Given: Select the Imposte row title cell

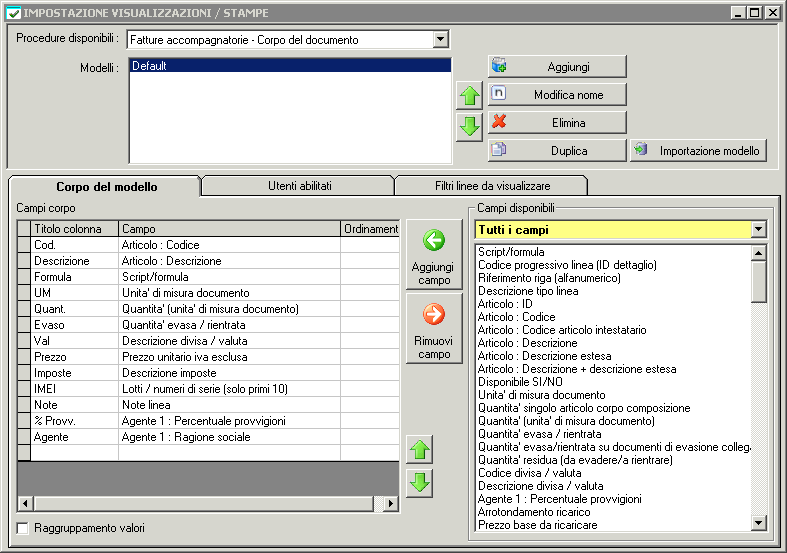Looking at the screenshot, I should tap(75, 373).
